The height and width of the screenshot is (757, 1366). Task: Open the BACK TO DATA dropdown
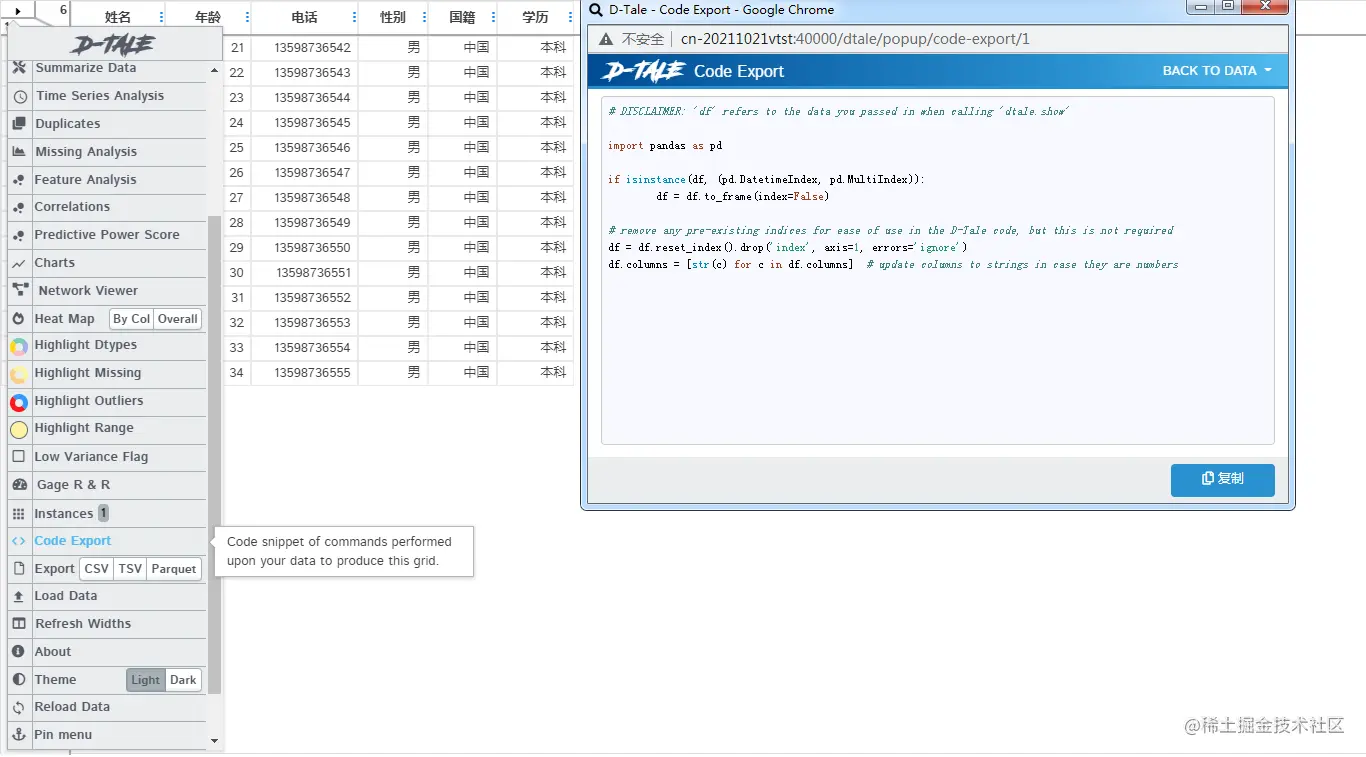click(1217, 71)
